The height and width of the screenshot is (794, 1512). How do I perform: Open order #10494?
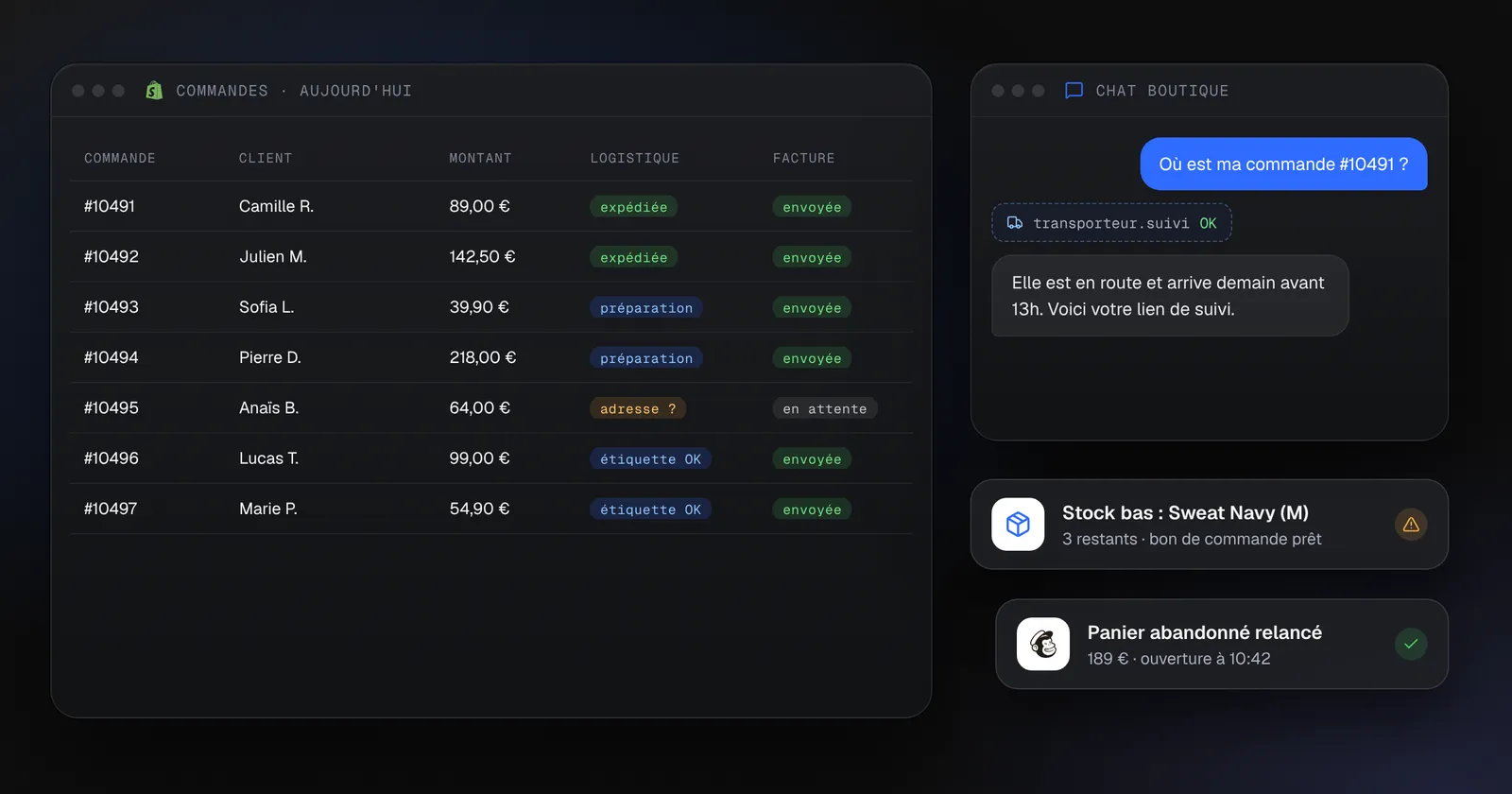(112, 357)
